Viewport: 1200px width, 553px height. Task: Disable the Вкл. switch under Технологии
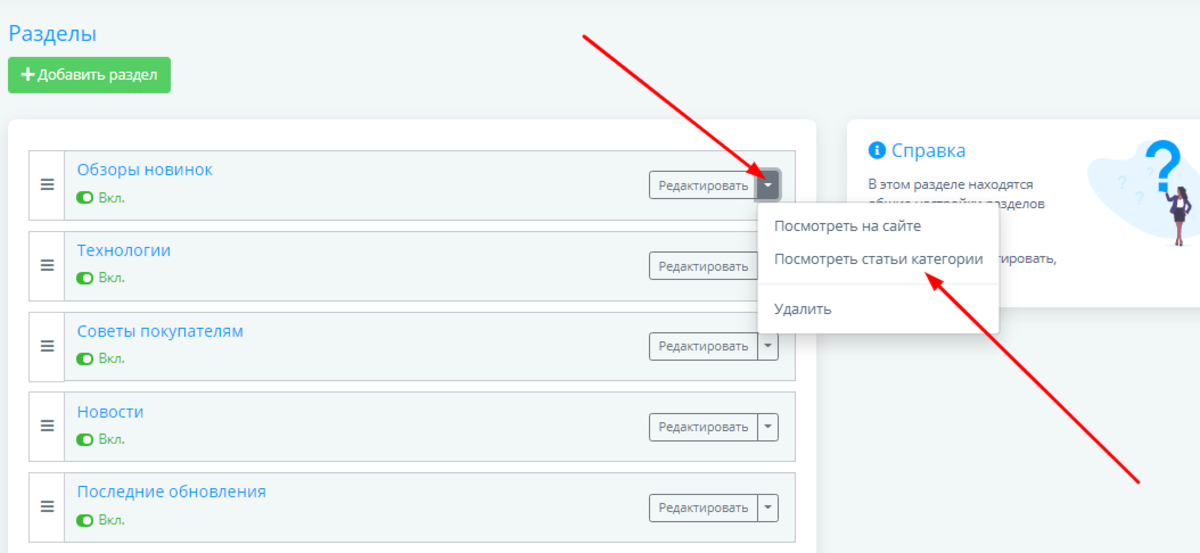point(85,278)
